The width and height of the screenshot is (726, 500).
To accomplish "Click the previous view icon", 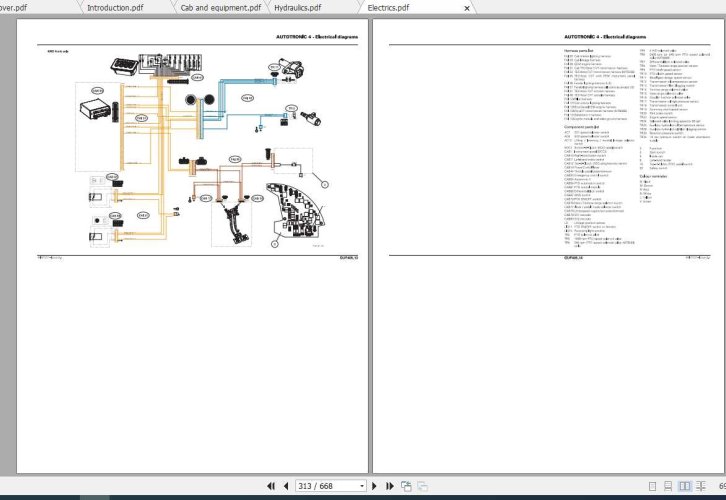I will tap(406, 486).
